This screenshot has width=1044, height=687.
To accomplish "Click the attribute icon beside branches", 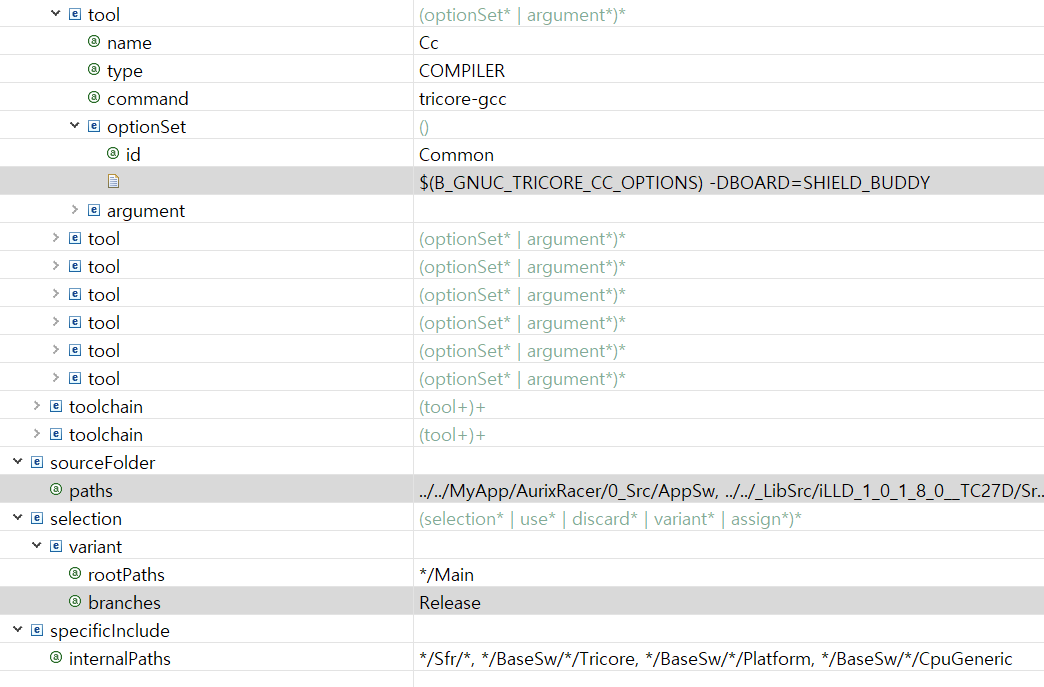I will [x=75, y=602].
